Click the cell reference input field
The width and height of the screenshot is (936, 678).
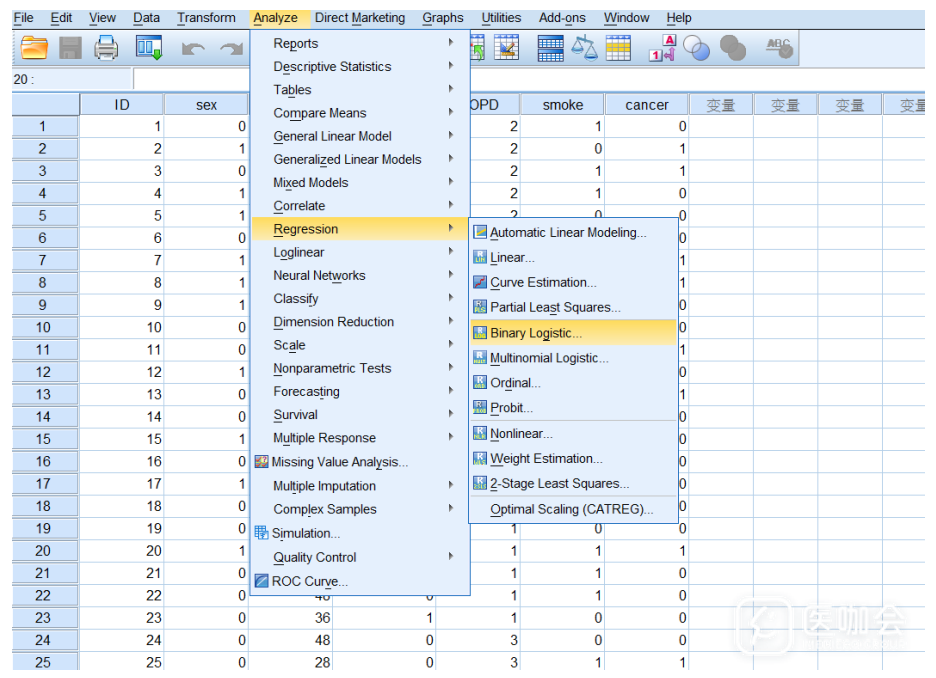pyautogui.click(x=70, y=79)
